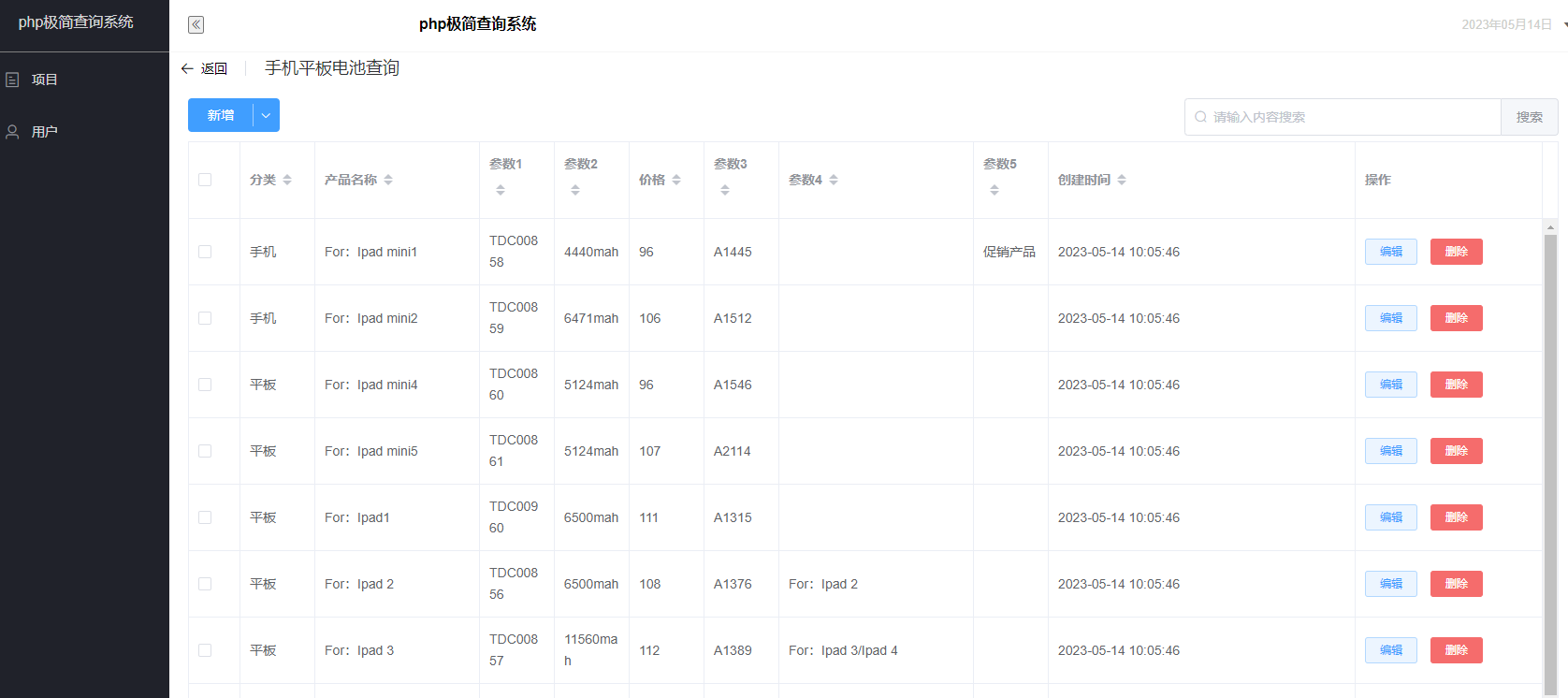Select the Ipad1 row checkbox

tap(205, 517)
